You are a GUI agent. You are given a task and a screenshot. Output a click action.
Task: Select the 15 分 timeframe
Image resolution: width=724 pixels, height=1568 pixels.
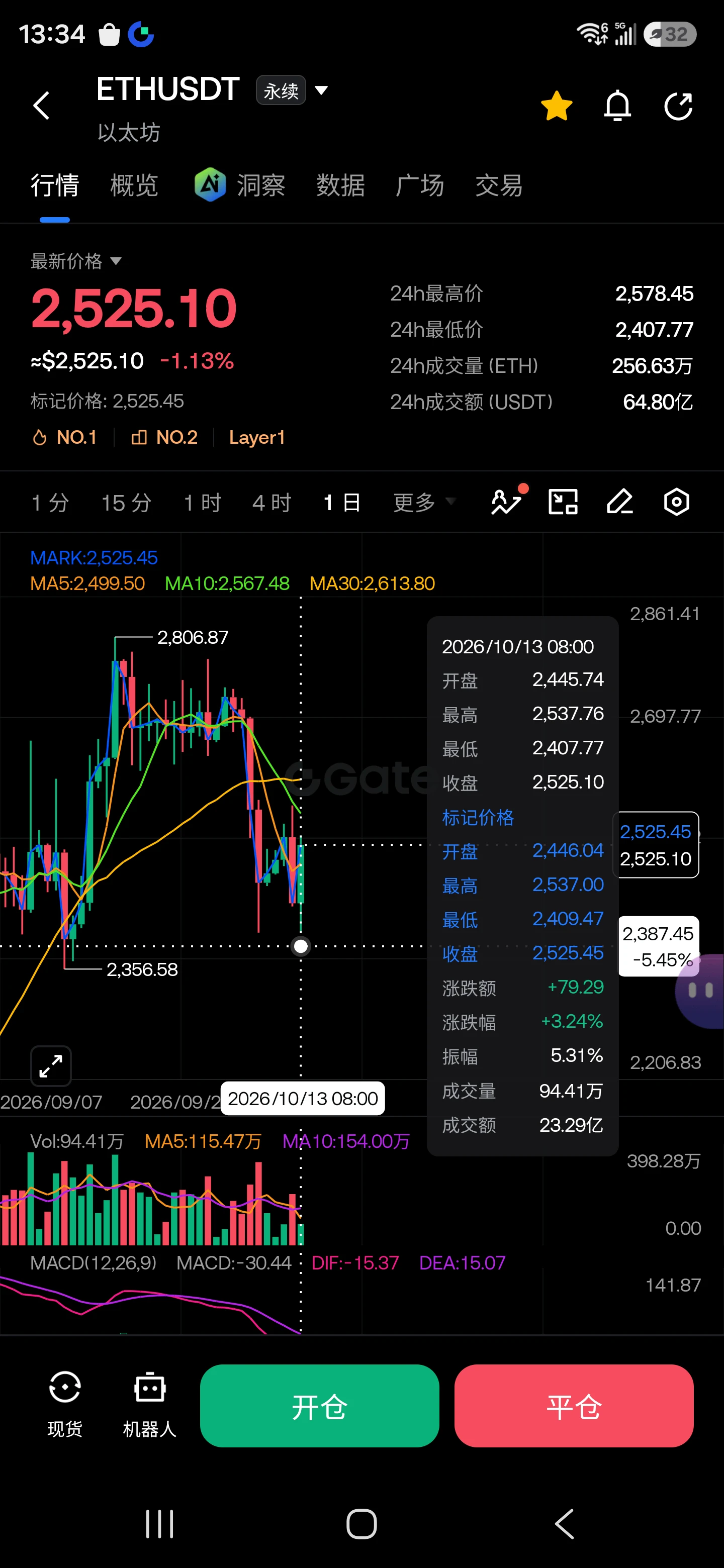coord(126,503)
